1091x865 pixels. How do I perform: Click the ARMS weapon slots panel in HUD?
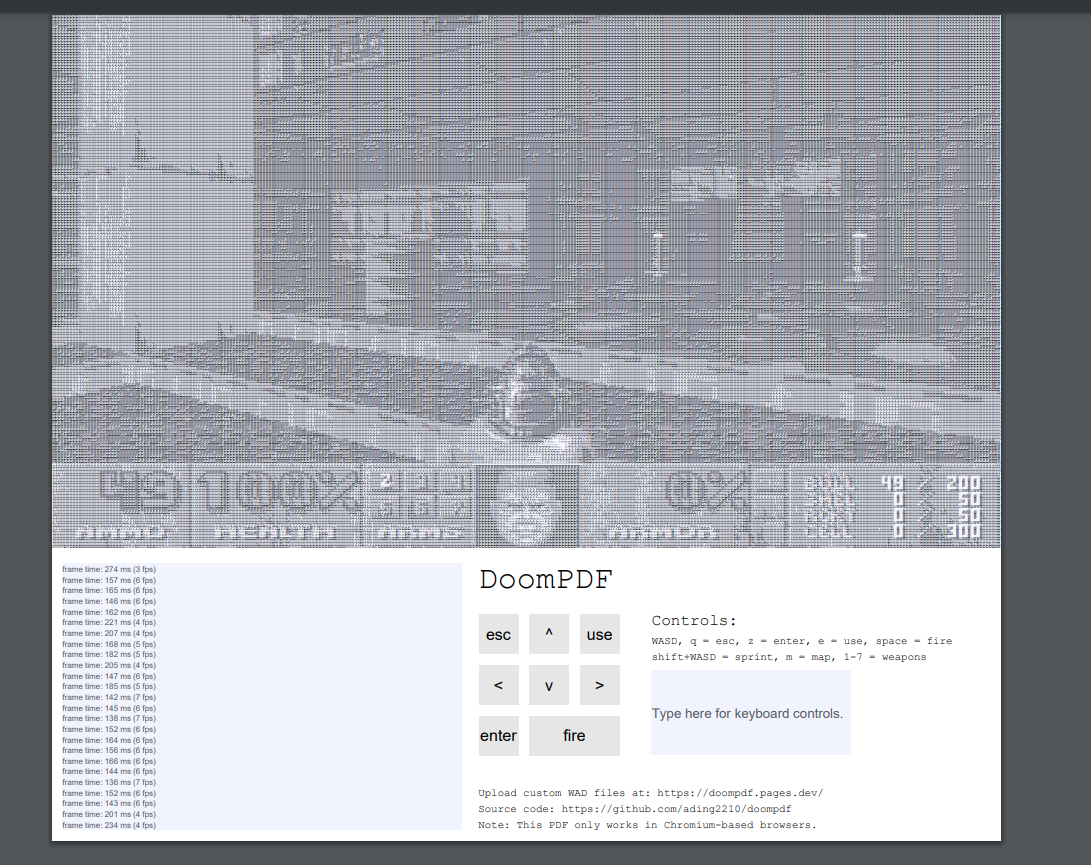(x=420, y=506)
